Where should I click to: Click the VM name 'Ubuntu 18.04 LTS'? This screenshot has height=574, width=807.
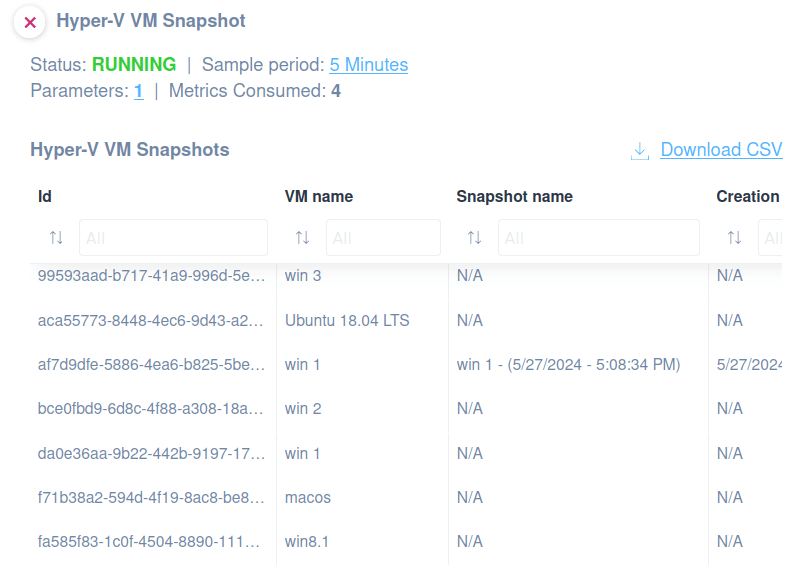347,321
